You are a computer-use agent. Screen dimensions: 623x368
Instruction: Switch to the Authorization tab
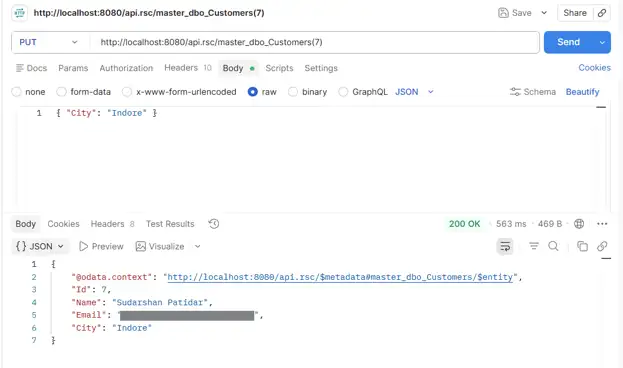coord(126,68)
